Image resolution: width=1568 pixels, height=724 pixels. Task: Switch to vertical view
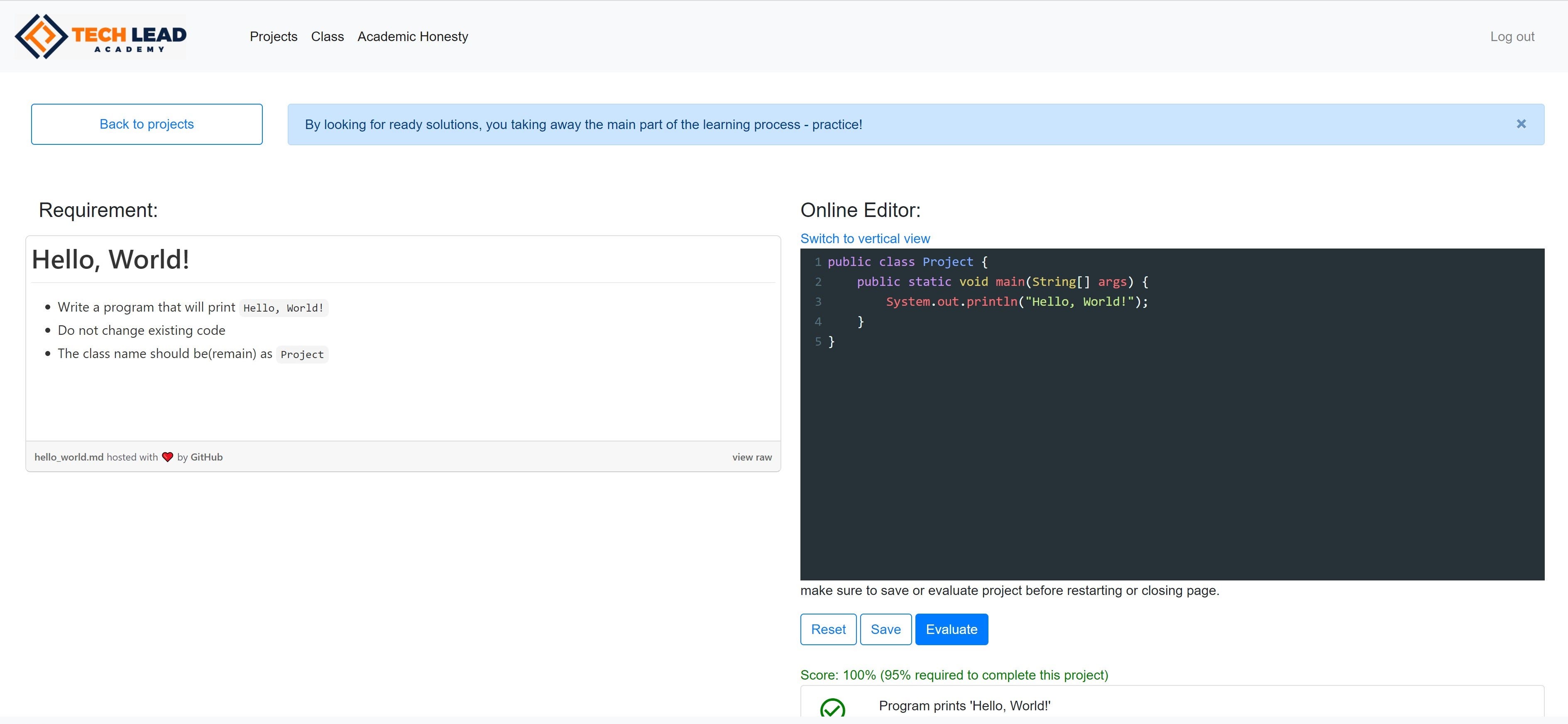tap(864, 239)
